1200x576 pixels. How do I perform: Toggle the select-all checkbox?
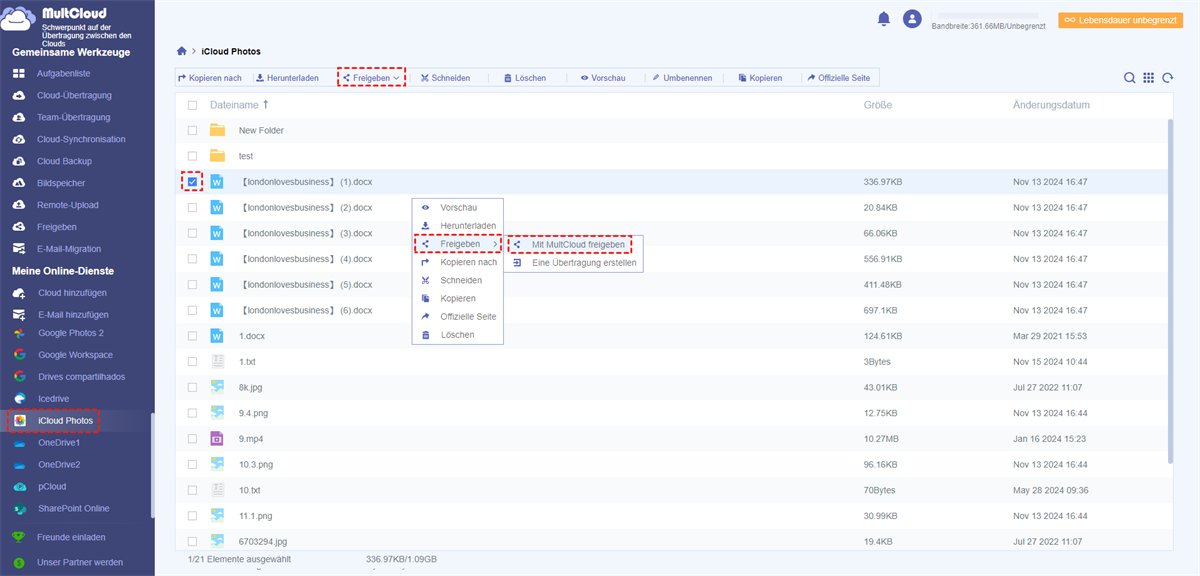192,105
